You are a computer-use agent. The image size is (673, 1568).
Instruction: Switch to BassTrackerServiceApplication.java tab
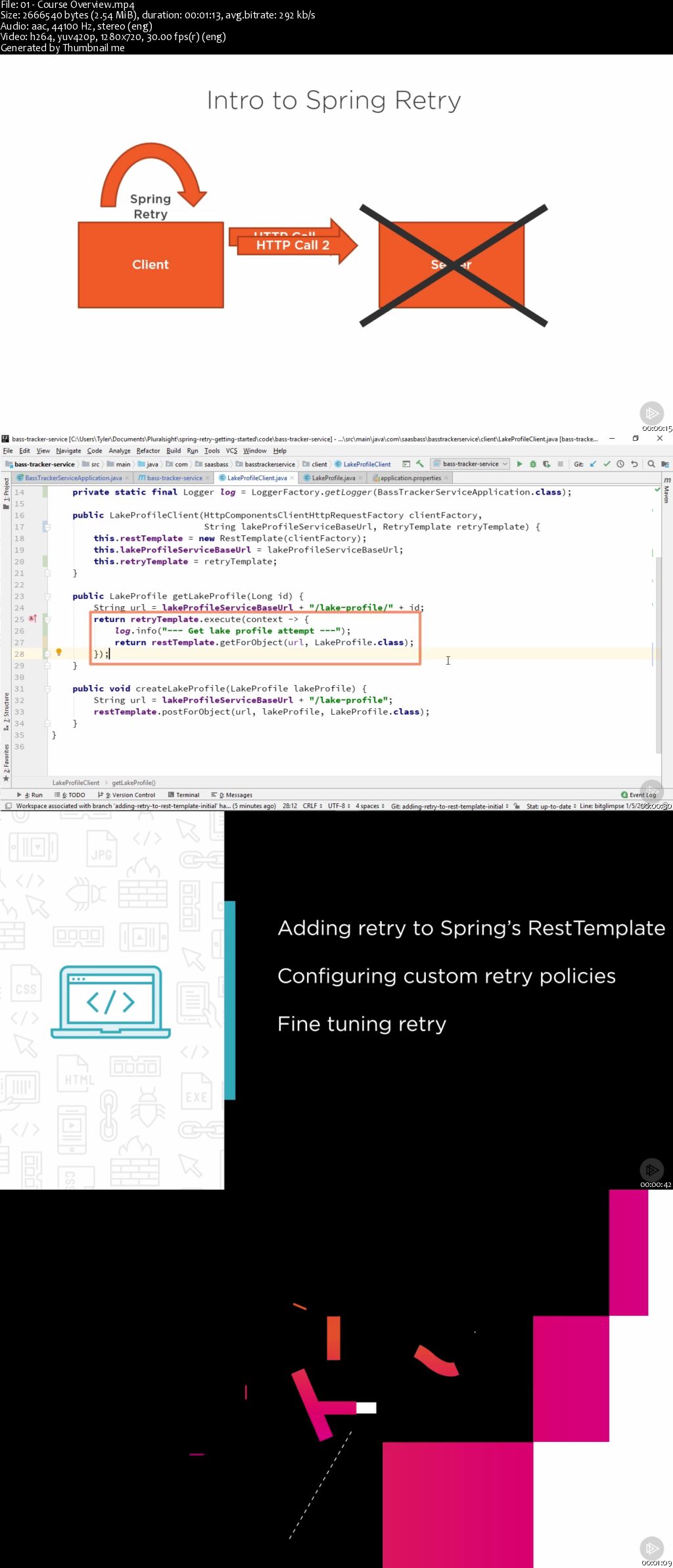[73, 478]
